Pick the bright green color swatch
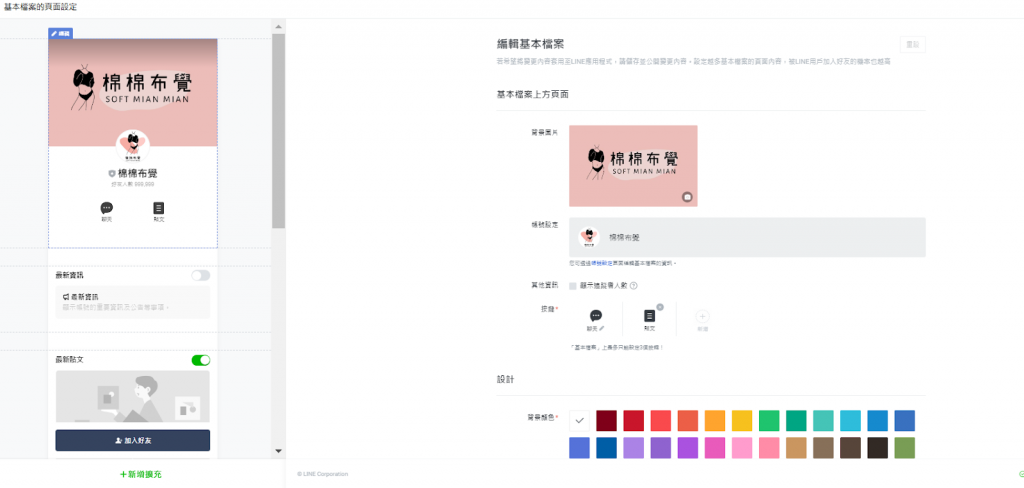 [769, 421]
